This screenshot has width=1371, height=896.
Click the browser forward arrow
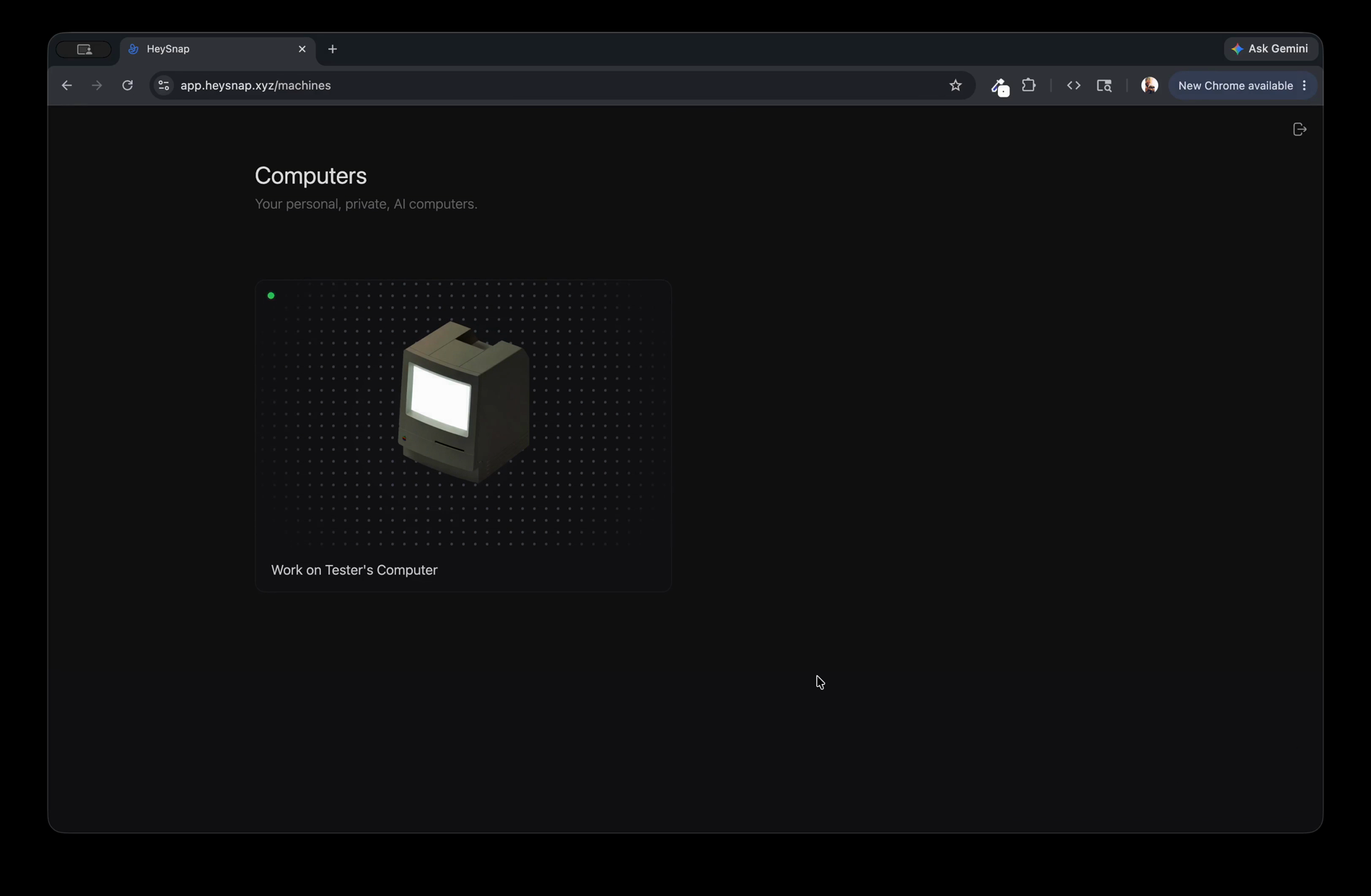(x=97, y=85)
